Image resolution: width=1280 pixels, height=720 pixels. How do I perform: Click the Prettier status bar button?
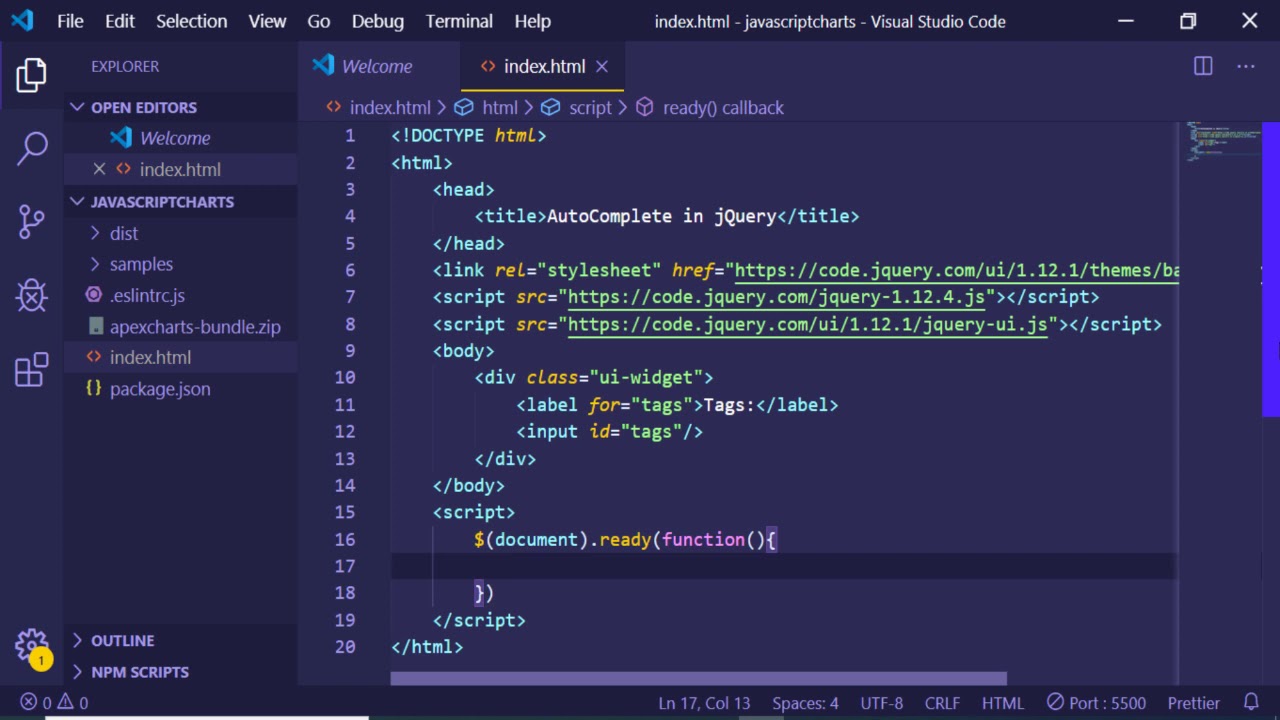point(1193,703)
